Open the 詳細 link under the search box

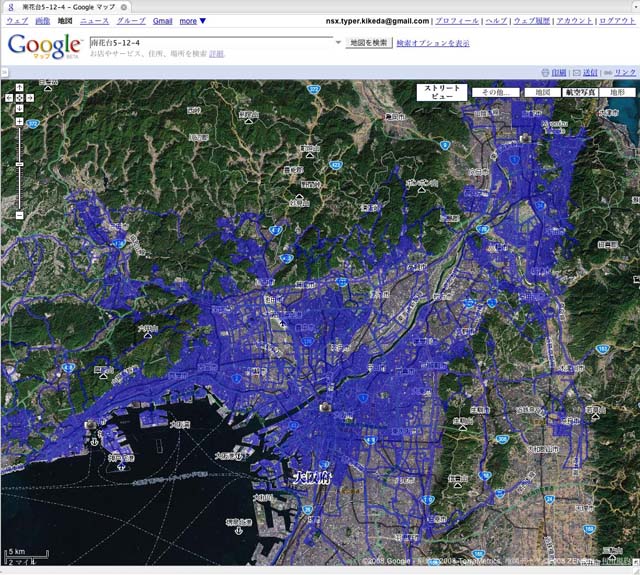point(216,54)
